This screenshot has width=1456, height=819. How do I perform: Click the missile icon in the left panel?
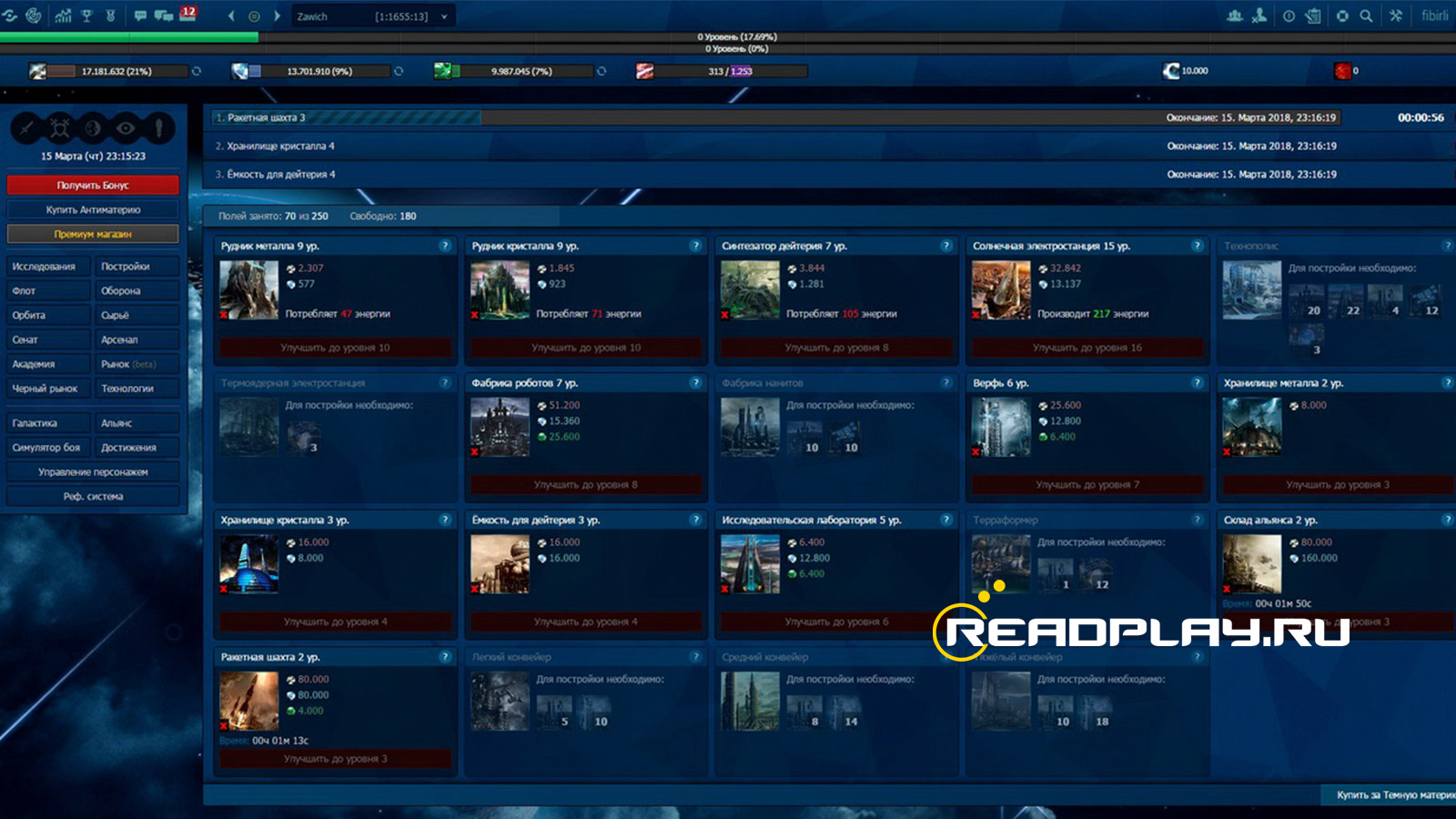pyautogui.click(x=158, y=128)
